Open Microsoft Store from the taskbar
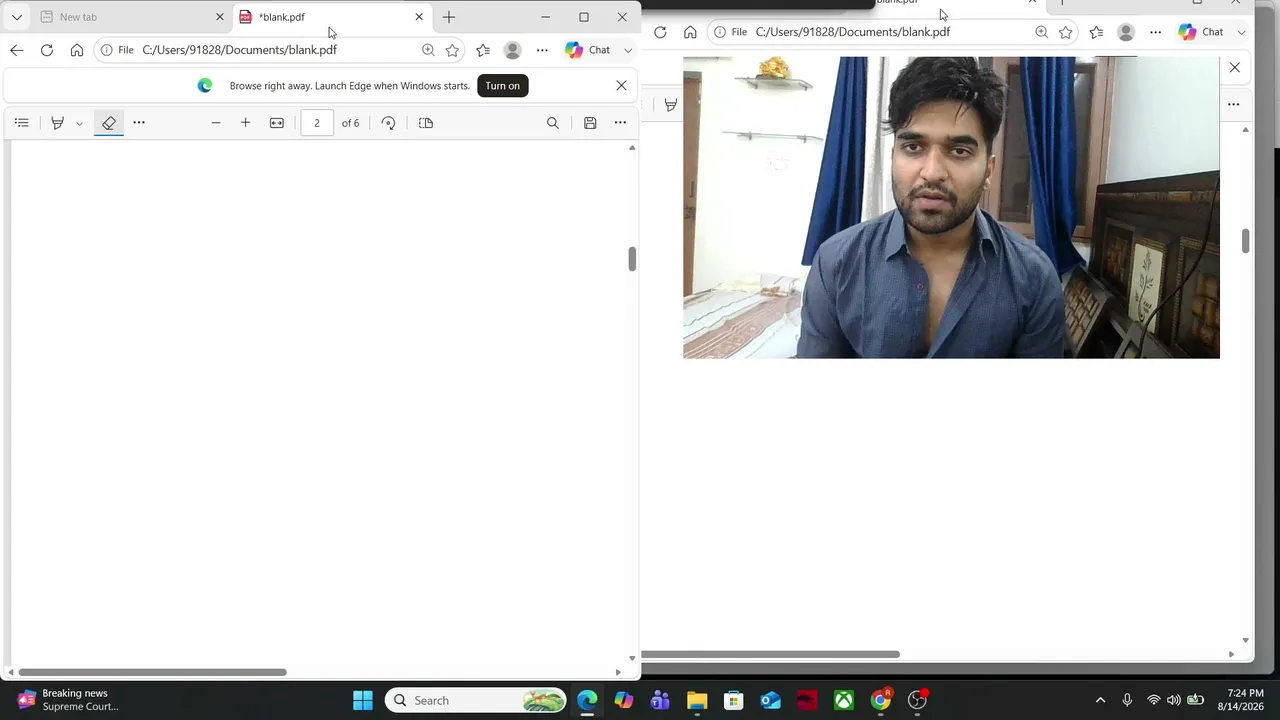The height and width of the screenshot is (720, 1280). (x=734, y=700)
